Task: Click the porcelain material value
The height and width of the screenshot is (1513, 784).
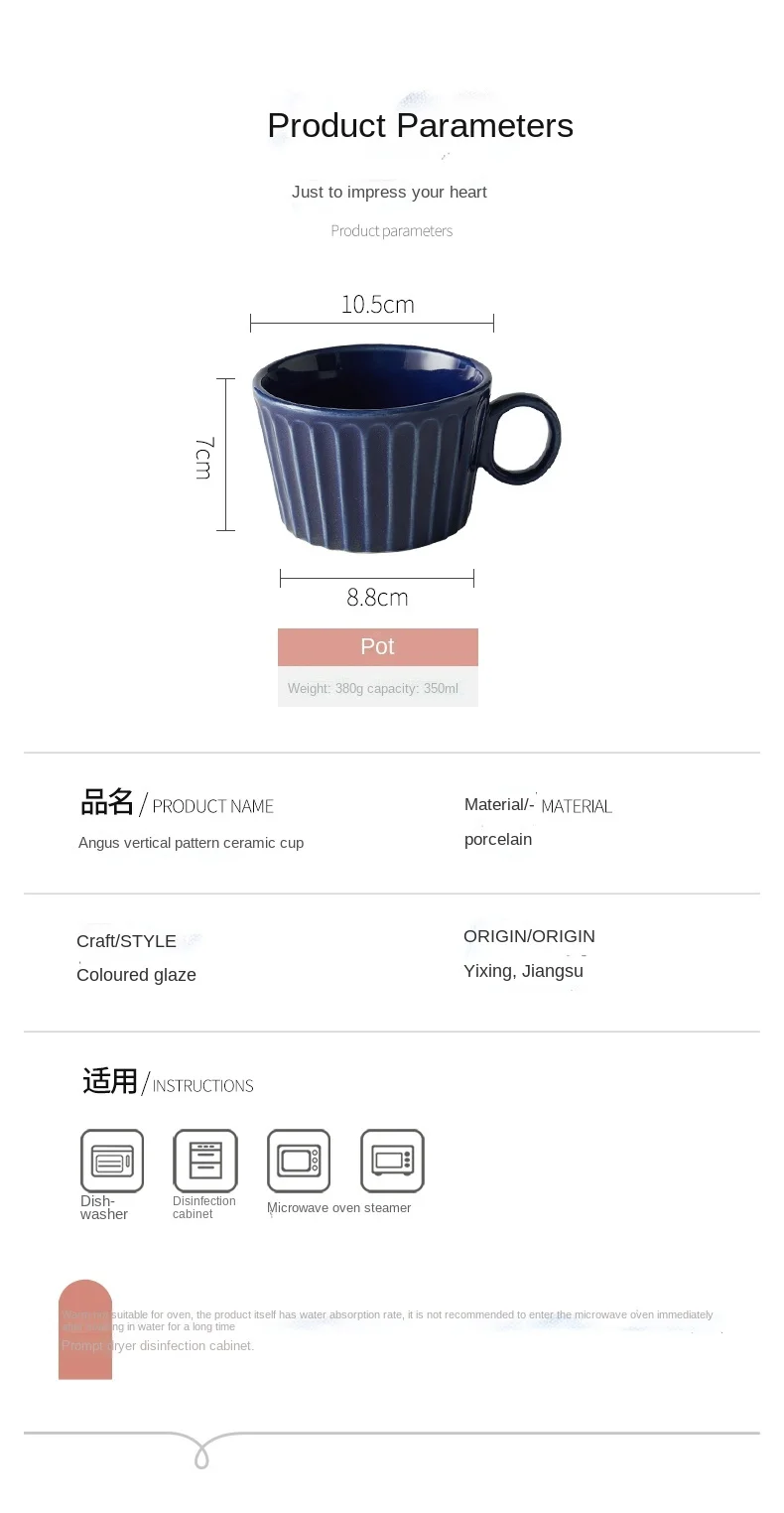Action: coord(498,840)
